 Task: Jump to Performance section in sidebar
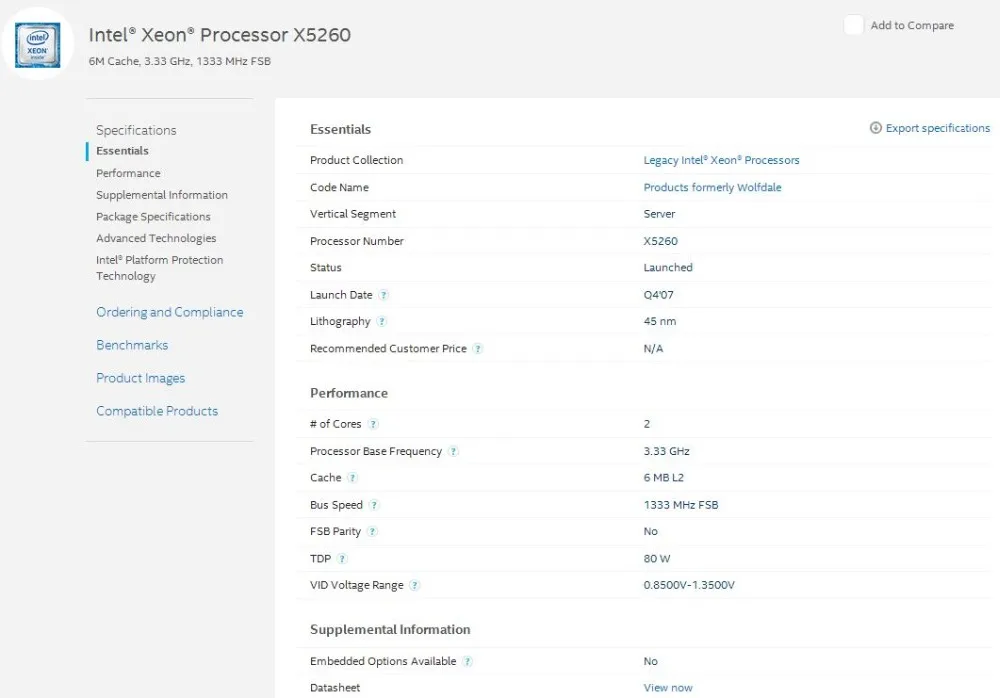128,173
